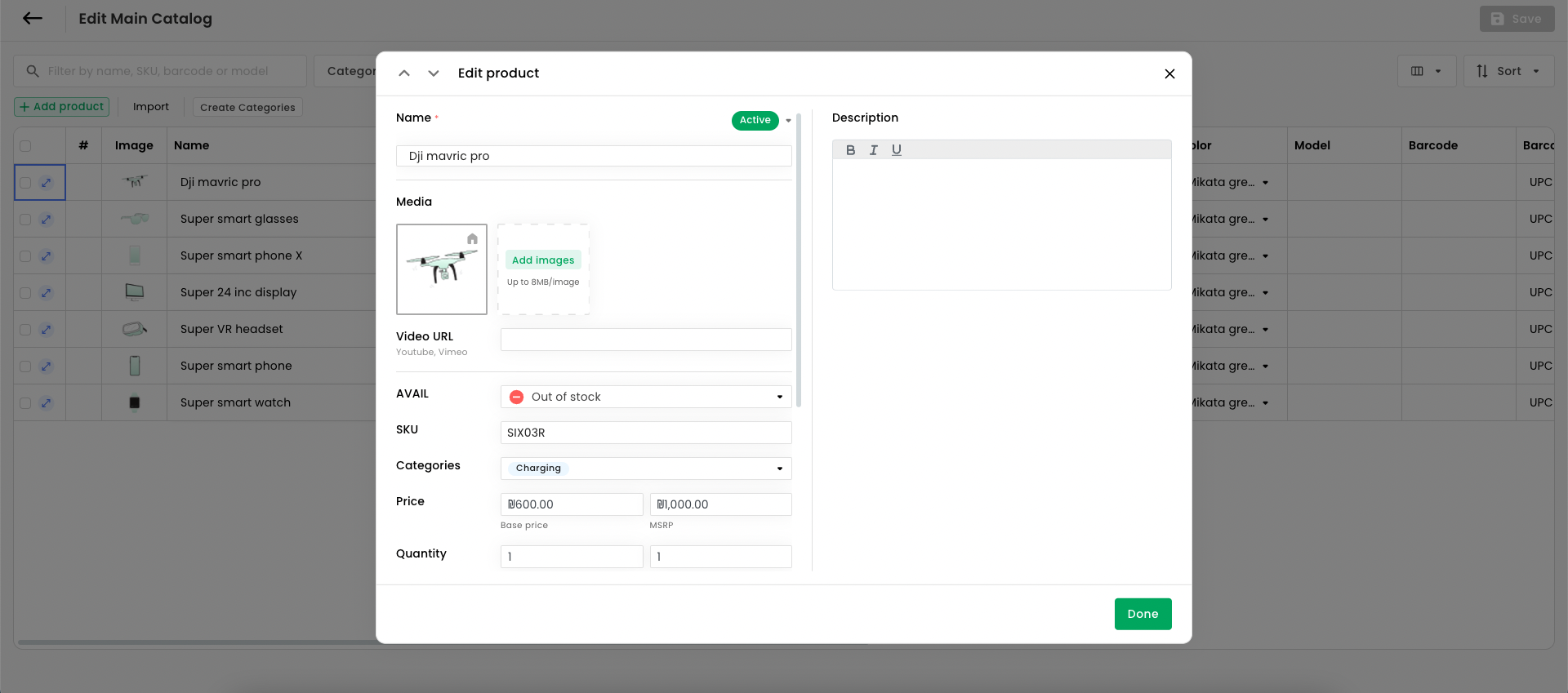Click the Done button
The height and width of the screenshot is (693, 1568).
click(x=1143, y=614)
